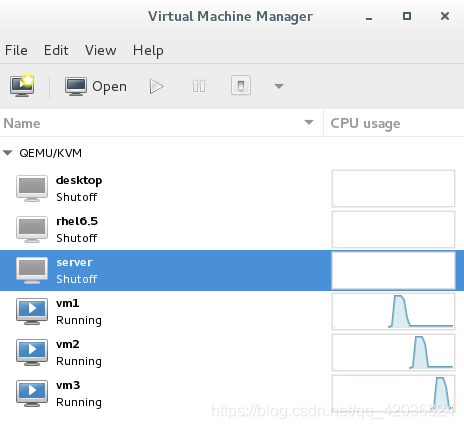Select the 'vm3' VM name text

click(68, 385)
